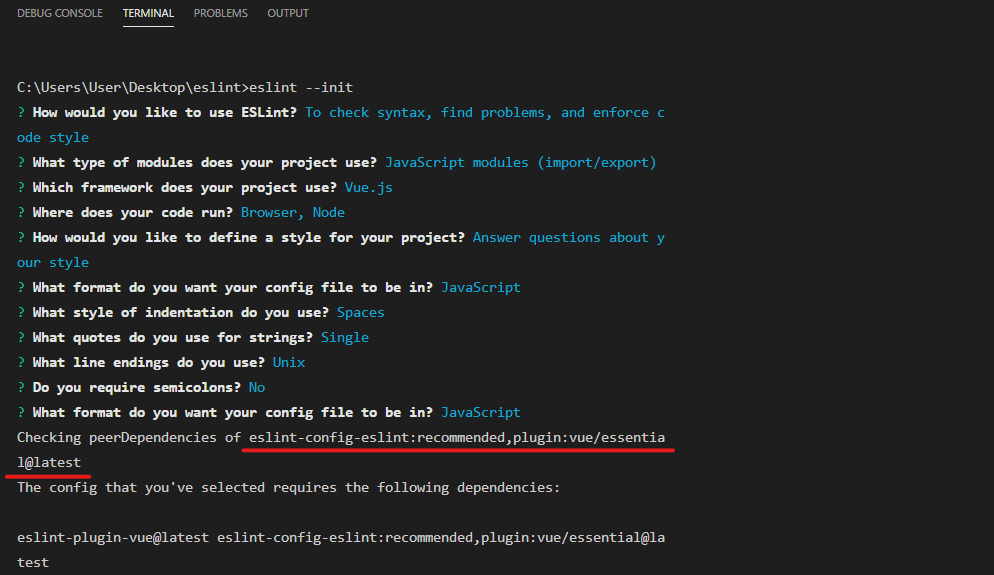Click the 'Single' quotes answer
Viewport: 994px width, 575px height.
coord(345,337)
